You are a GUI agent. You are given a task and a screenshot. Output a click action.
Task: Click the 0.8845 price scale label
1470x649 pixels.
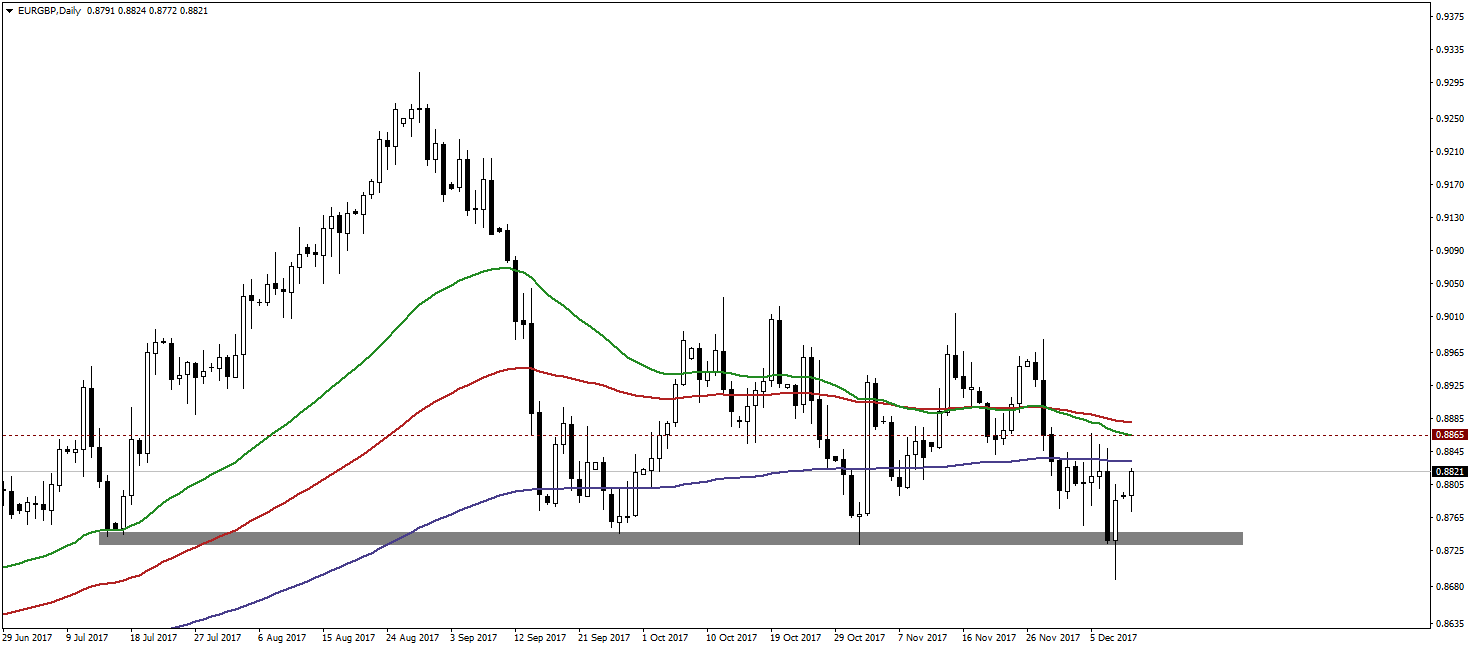click(x=1451, y=452)
